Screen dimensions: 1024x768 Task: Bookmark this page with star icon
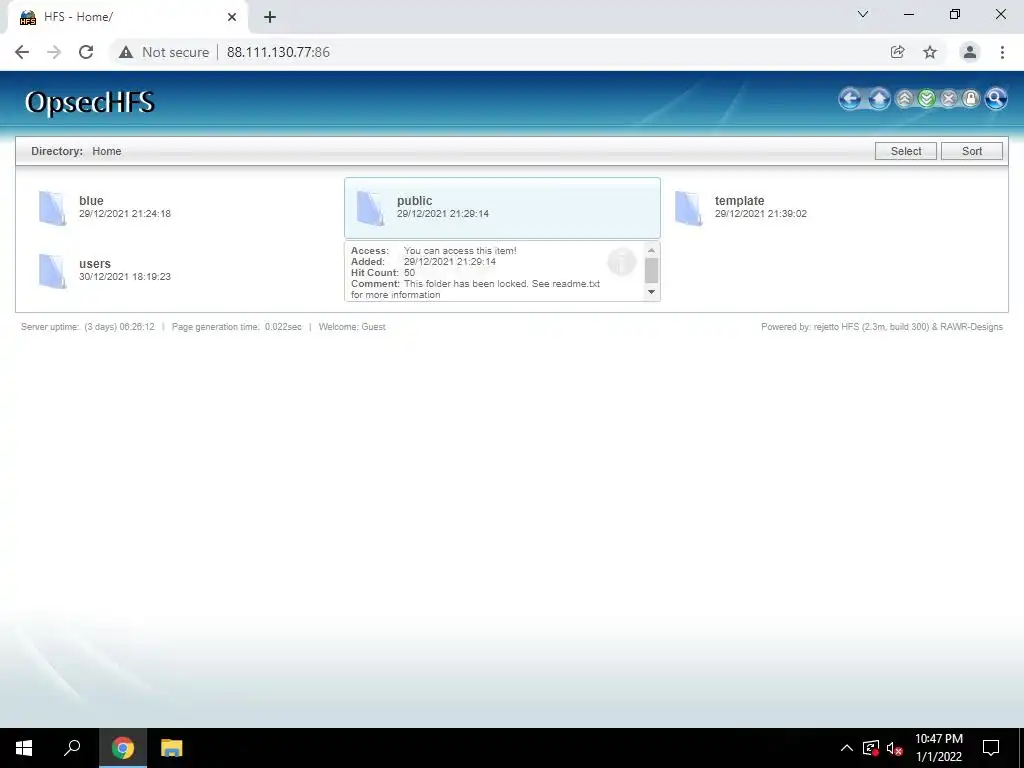coord(930,52)
